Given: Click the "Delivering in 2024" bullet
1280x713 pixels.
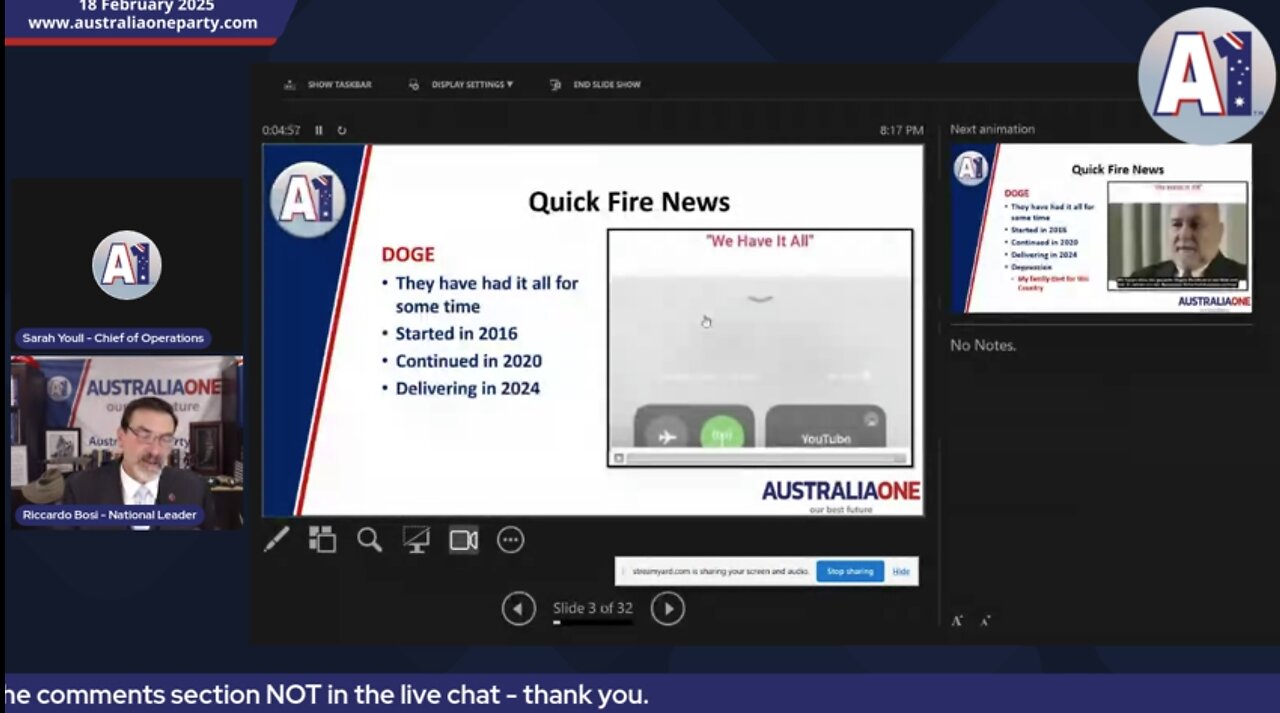Looking at the screenshot, I should pos(467,388).
